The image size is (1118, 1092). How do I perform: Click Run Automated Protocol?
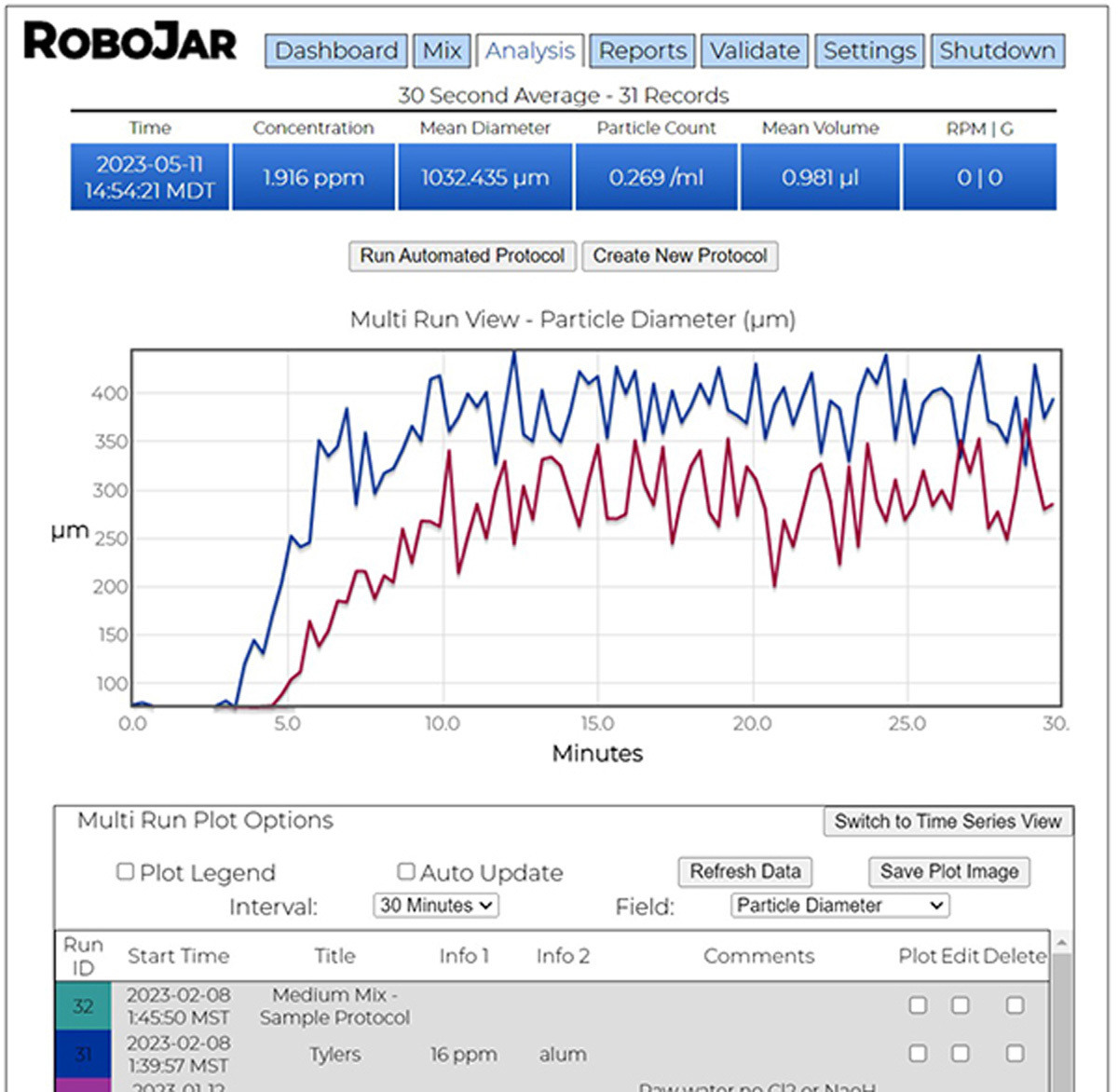click(461, 255)
